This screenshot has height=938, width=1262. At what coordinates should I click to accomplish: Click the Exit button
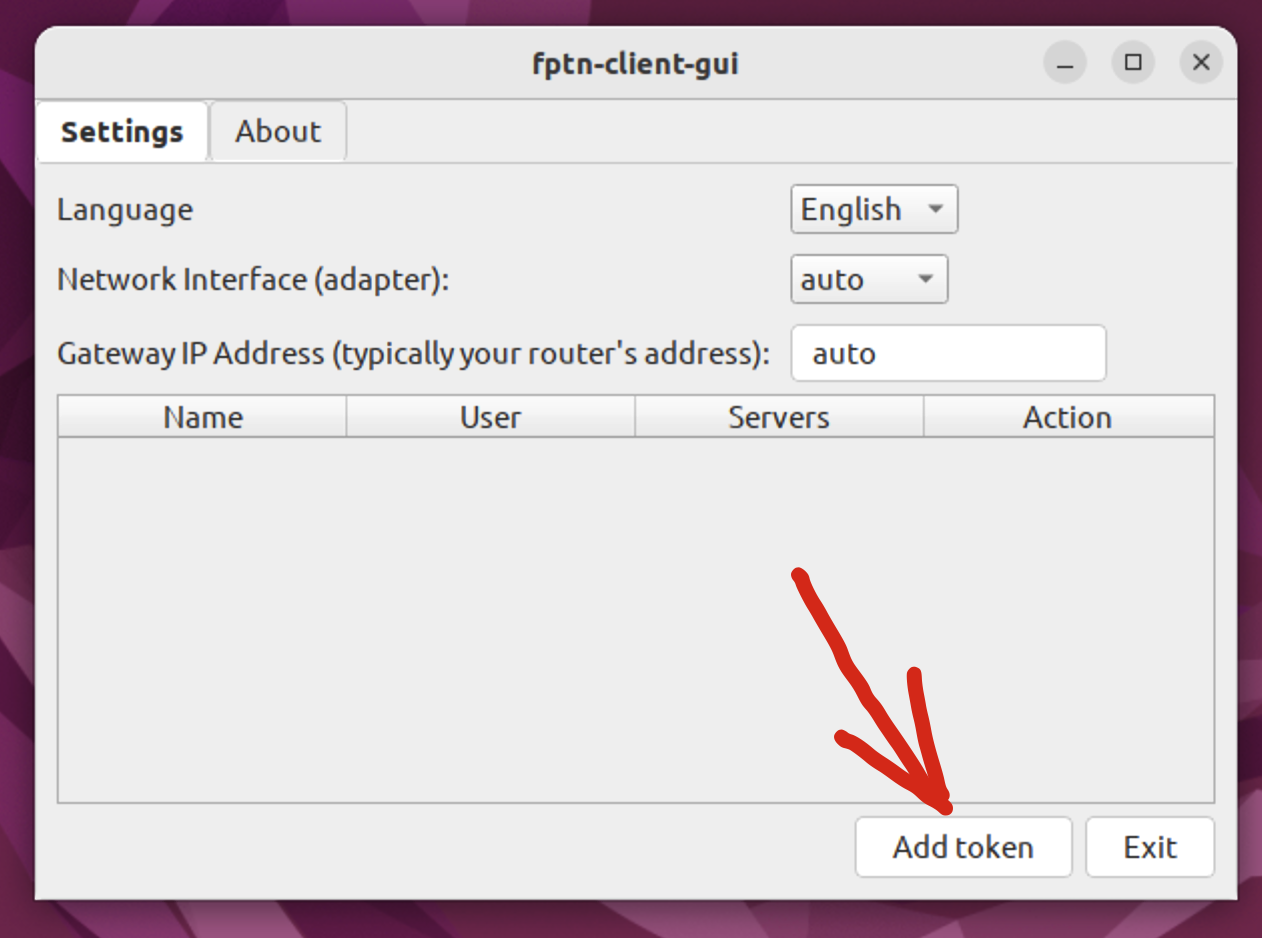coord(1150,847)
